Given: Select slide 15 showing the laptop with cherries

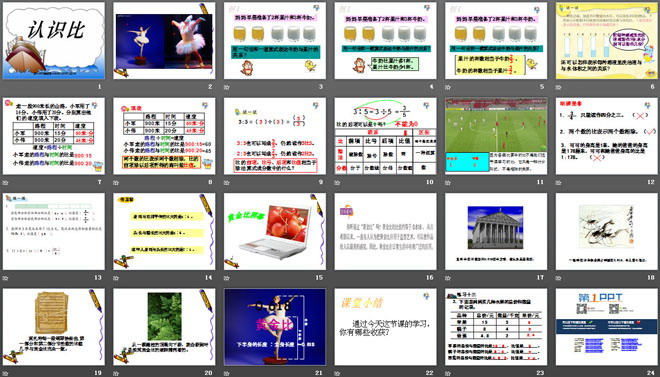Looking at the screenshot, I should coord(275,231).
